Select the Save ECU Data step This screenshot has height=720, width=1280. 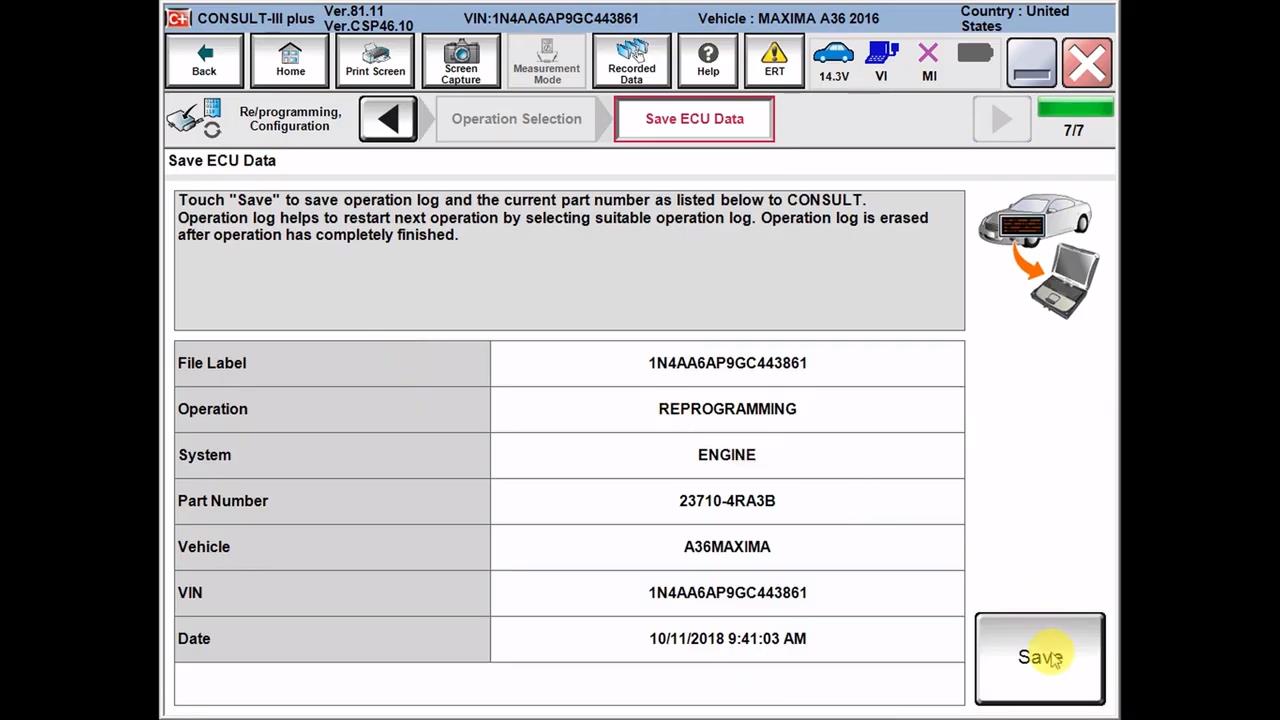point(694,119)
